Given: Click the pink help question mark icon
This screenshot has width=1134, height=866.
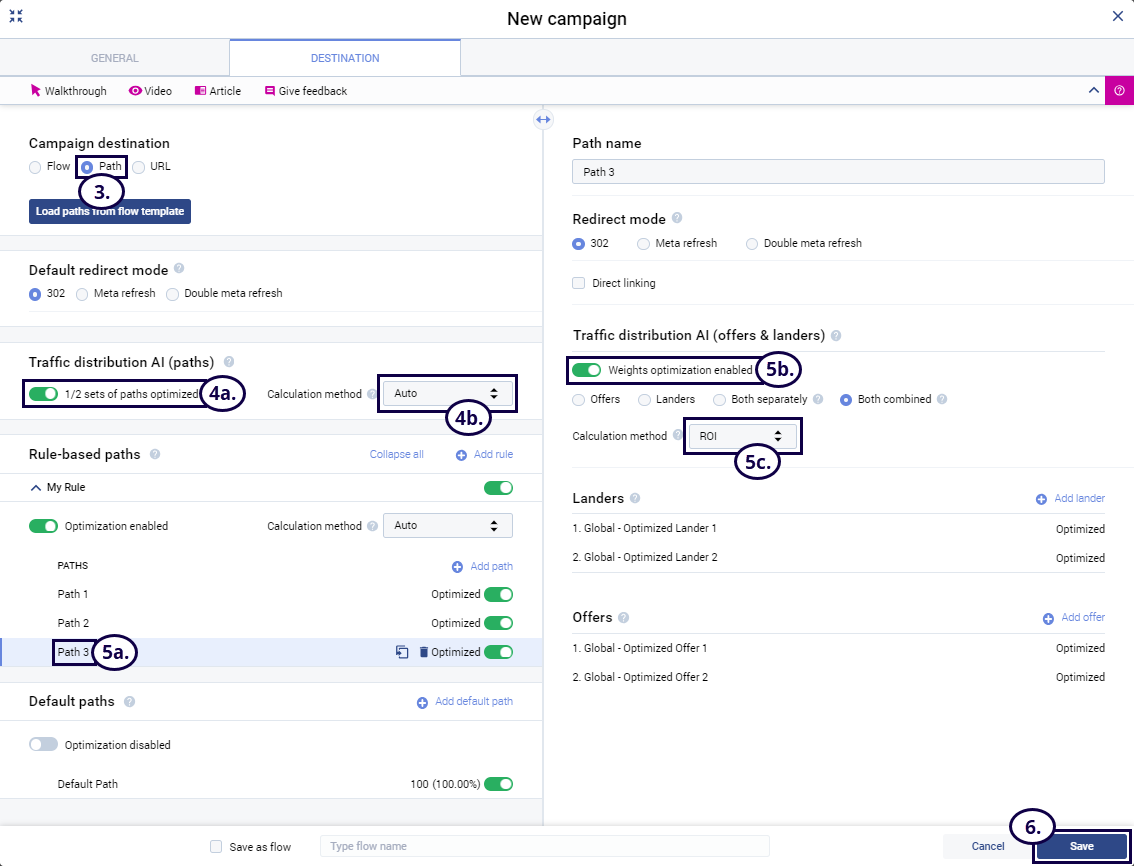Looking at the screenshot, I should 1119,91.
